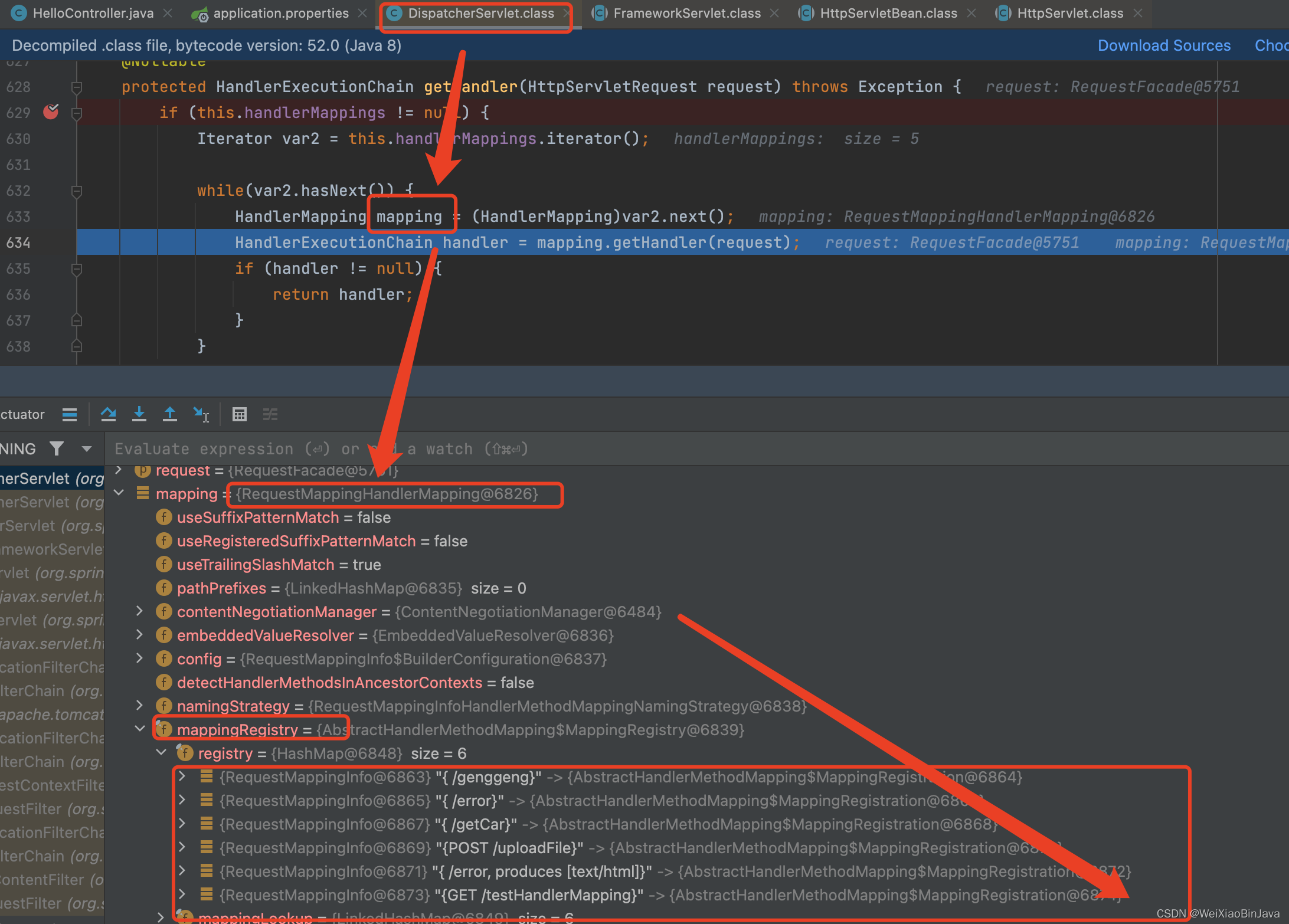Collapse the mapping variable node
The width and height of the screenshot is (1289, 924).
[x=119, y=493]
